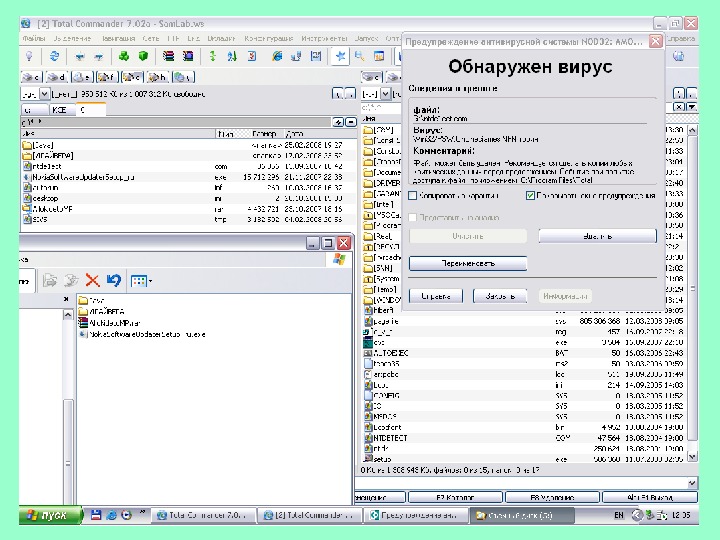Click the red Delete X icon in Explorer toolbar
The image size is (720, 540).
92,282
